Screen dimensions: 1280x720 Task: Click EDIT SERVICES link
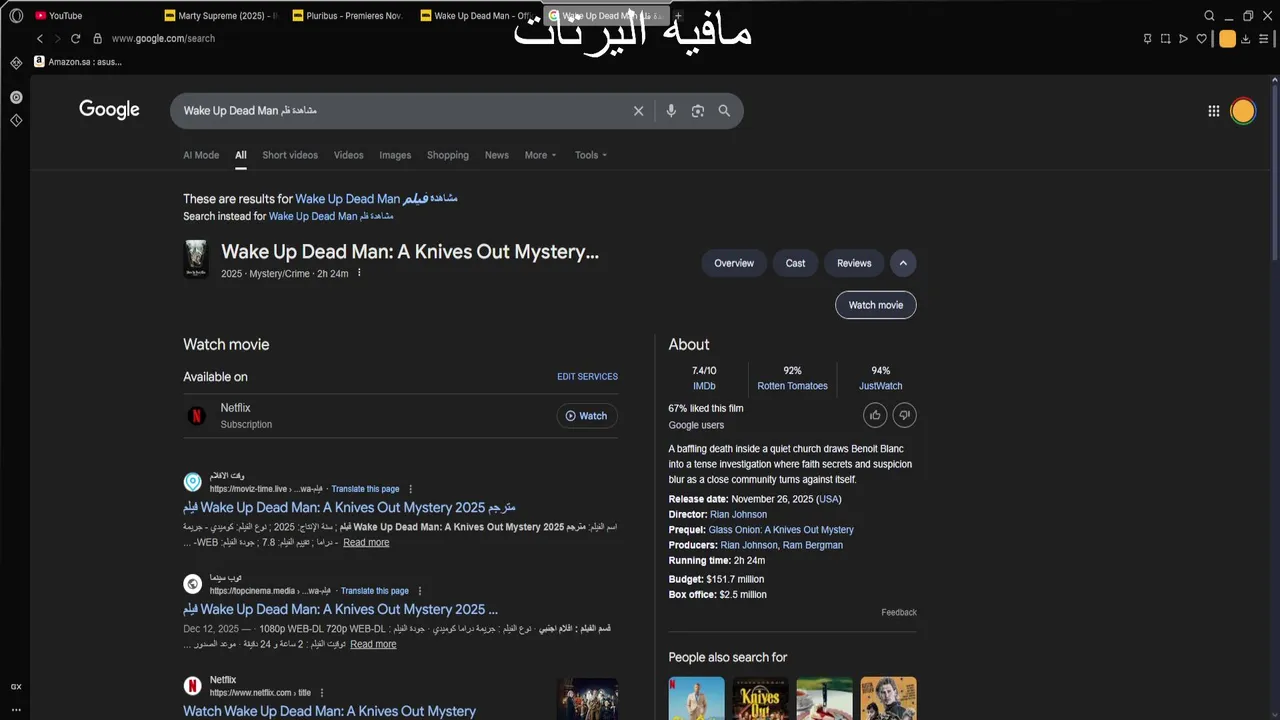[587, 377]
